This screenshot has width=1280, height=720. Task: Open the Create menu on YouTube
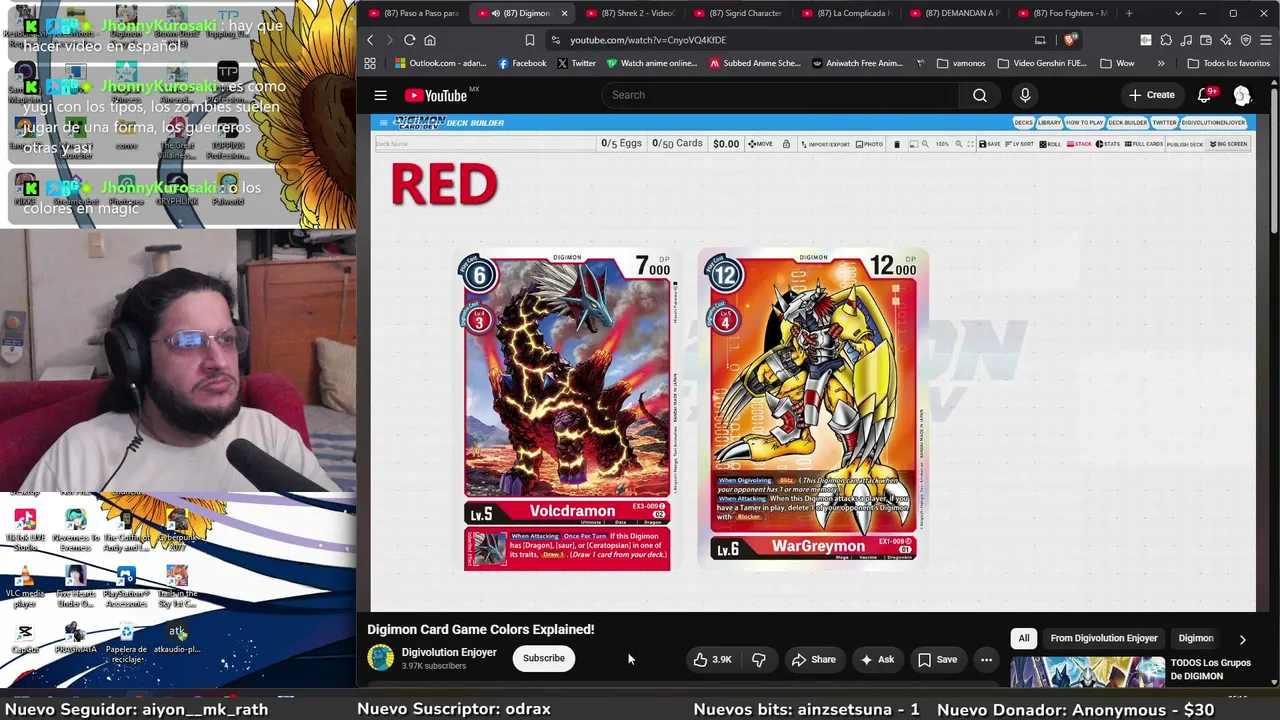[x=1152, y=95]
